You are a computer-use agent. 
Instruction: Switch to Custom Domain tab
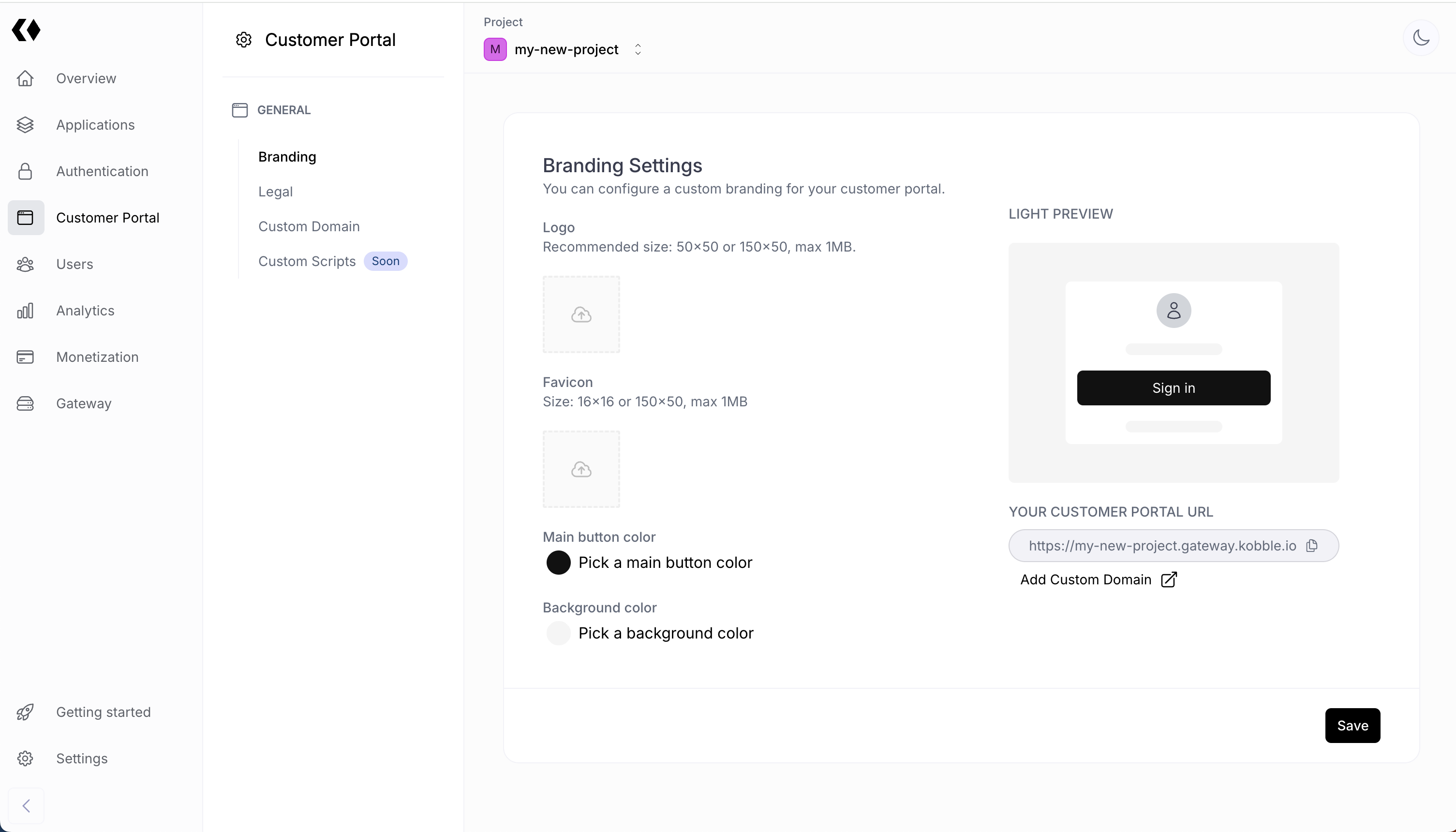pyautogui.click(x=309, y=226)
